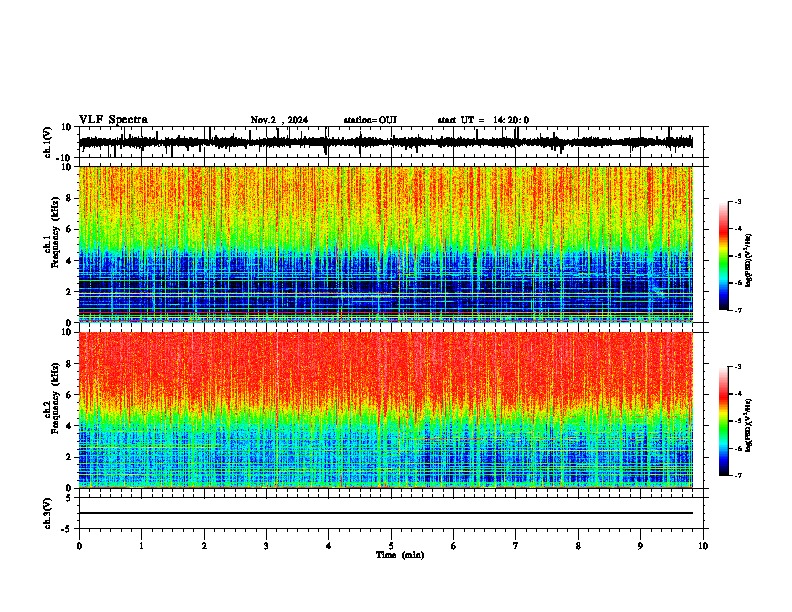Click inside the ch.2 spectrogram panel
792x612 pixels.
386,410
